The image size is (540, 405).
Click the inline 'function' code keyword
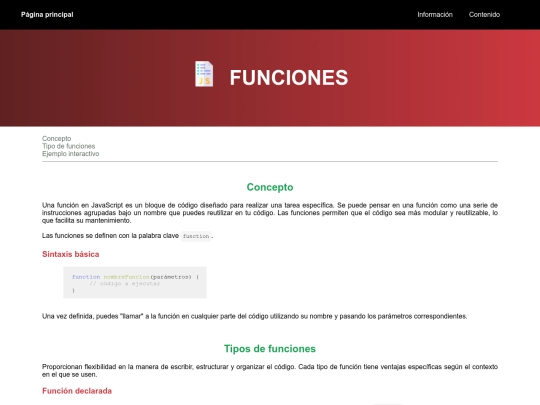[196, 236]
